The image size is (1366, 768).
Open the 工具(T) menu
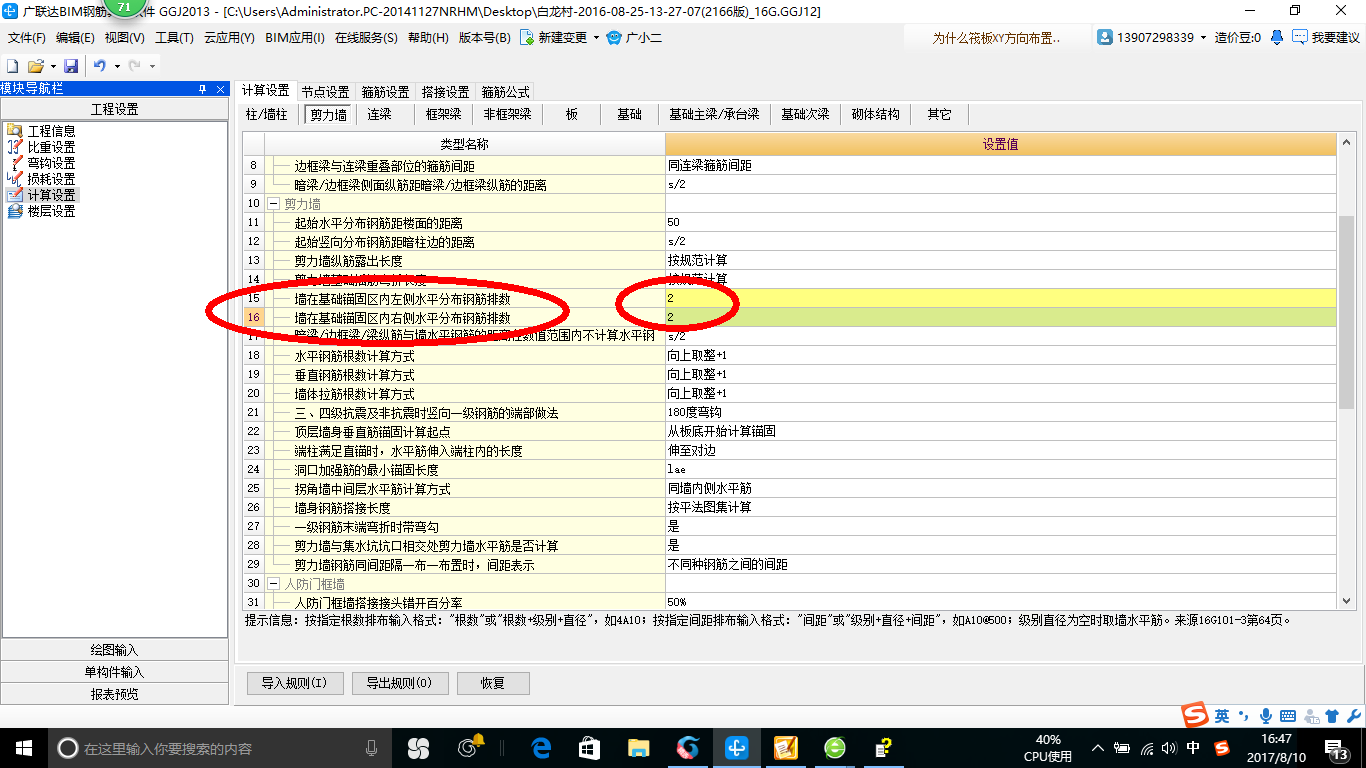tap(174, 38)
